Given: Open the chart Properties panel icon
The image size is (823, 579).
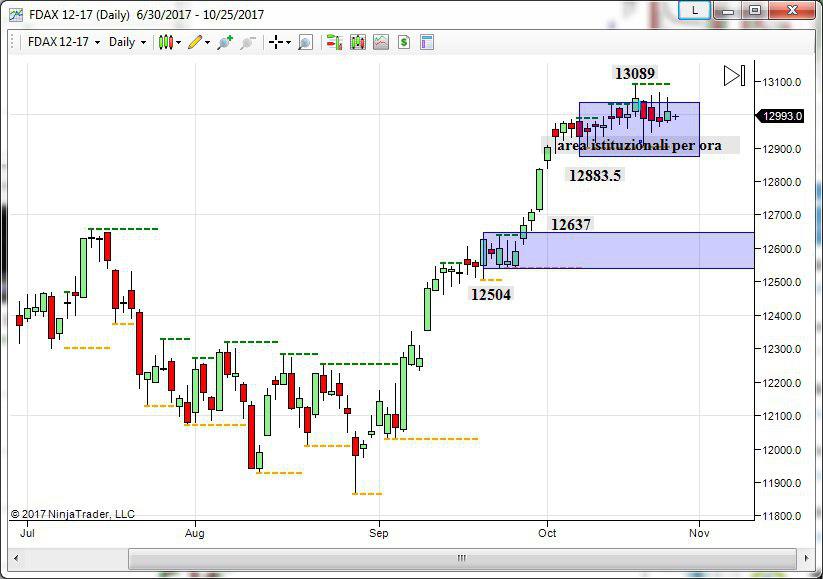Looking at the screenshot, I should (427, 42).
